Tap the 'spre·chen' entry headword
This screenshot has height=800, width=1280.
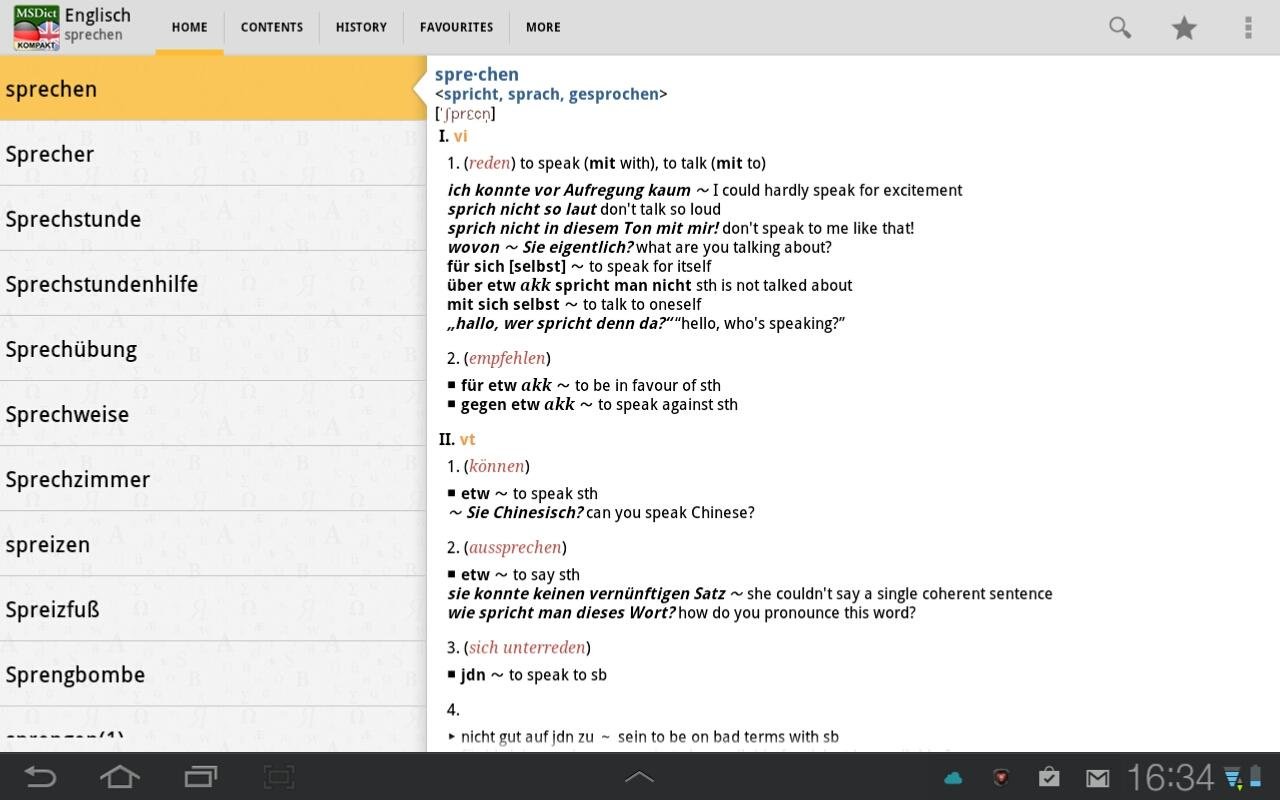[477, 74]
